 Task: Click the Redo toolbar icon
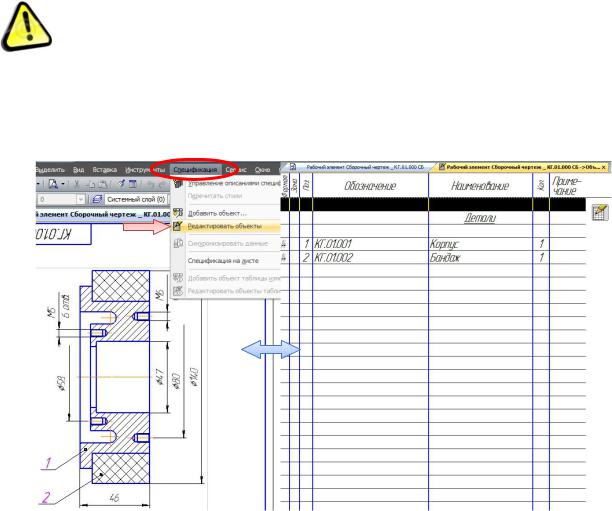[162, 184]
